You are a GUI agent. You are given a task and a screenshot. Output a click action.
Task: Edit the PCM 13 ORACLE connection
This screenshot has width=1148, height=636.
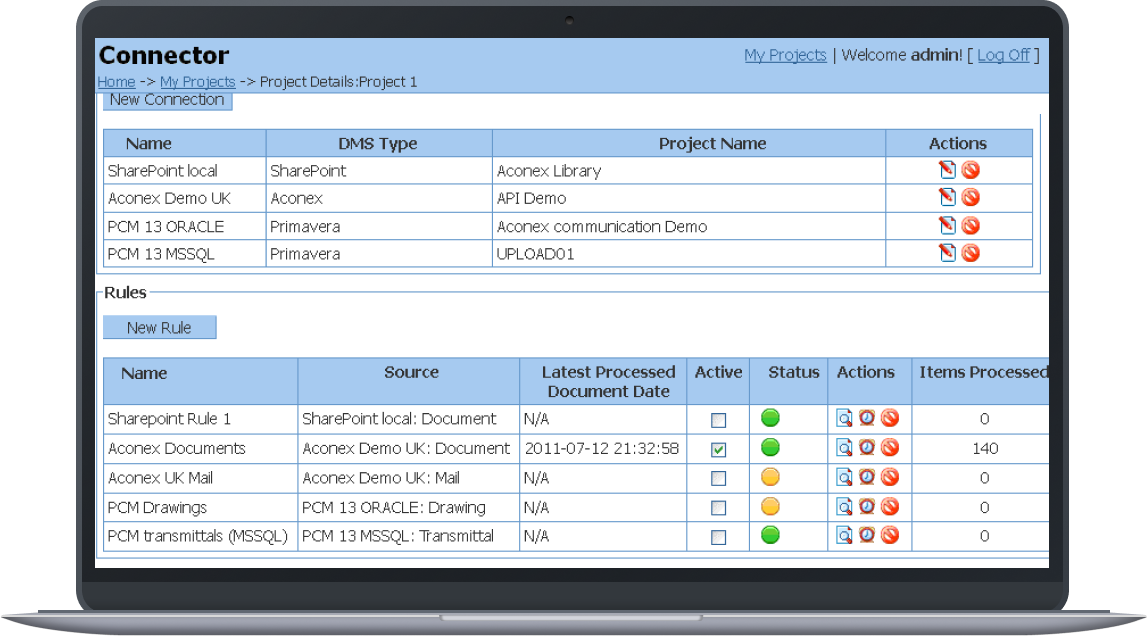click(x=946, y=225)
